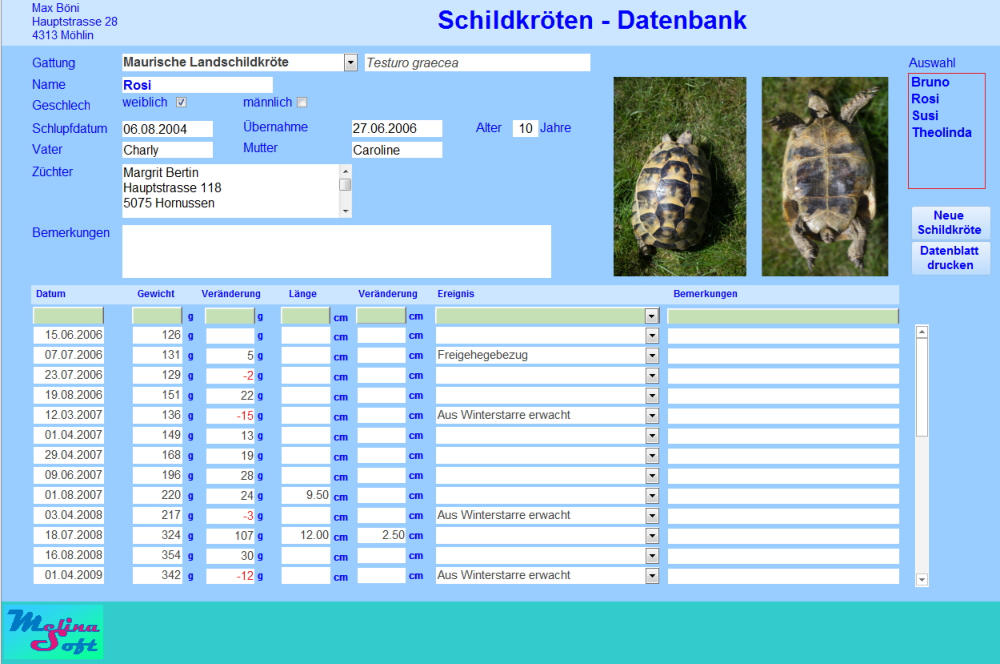1000x664 pixels.
Task: Click the Datum column header
Action: 50,294
